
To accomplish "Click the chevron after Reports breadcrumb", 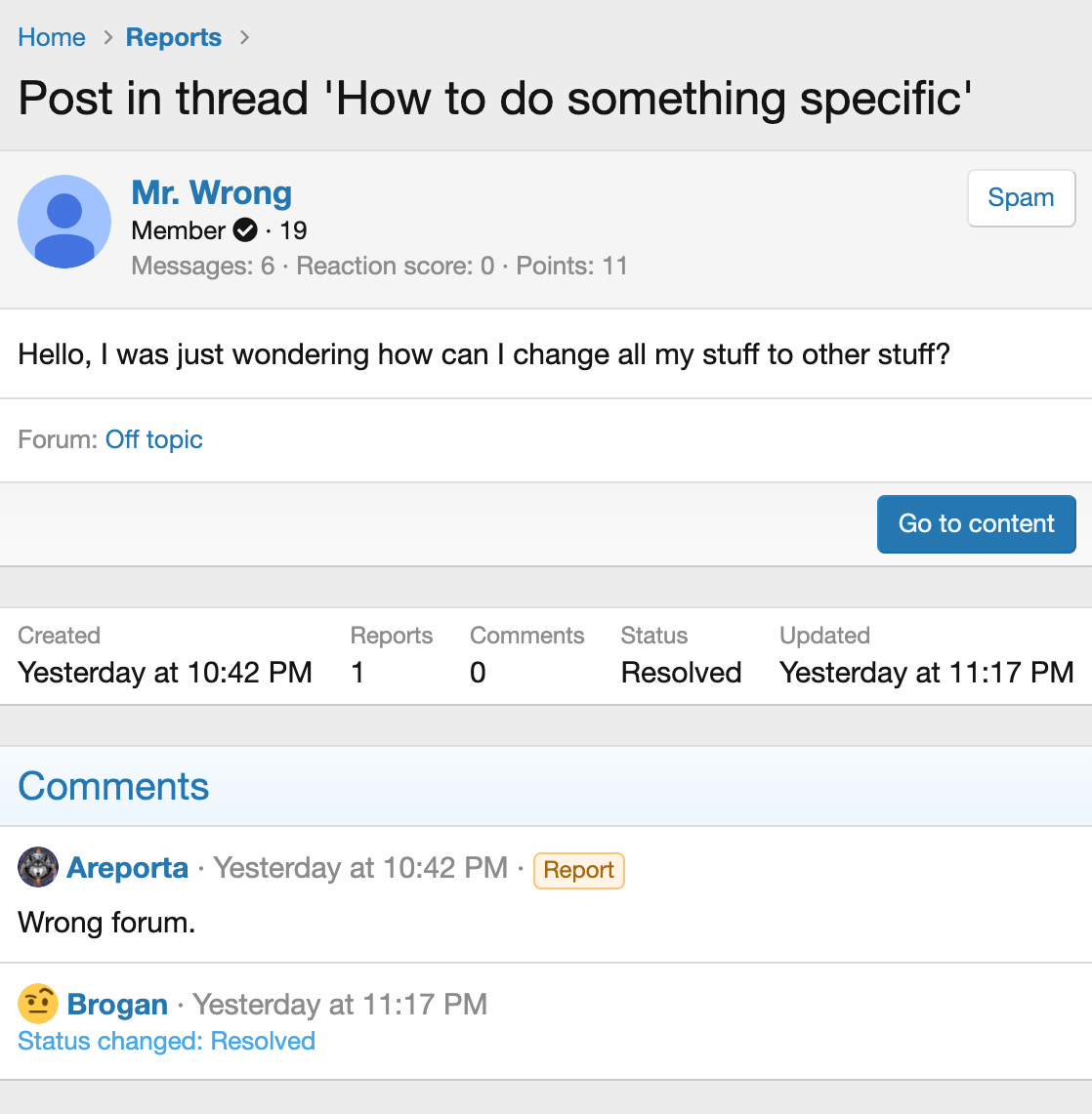I will [244, 38].
